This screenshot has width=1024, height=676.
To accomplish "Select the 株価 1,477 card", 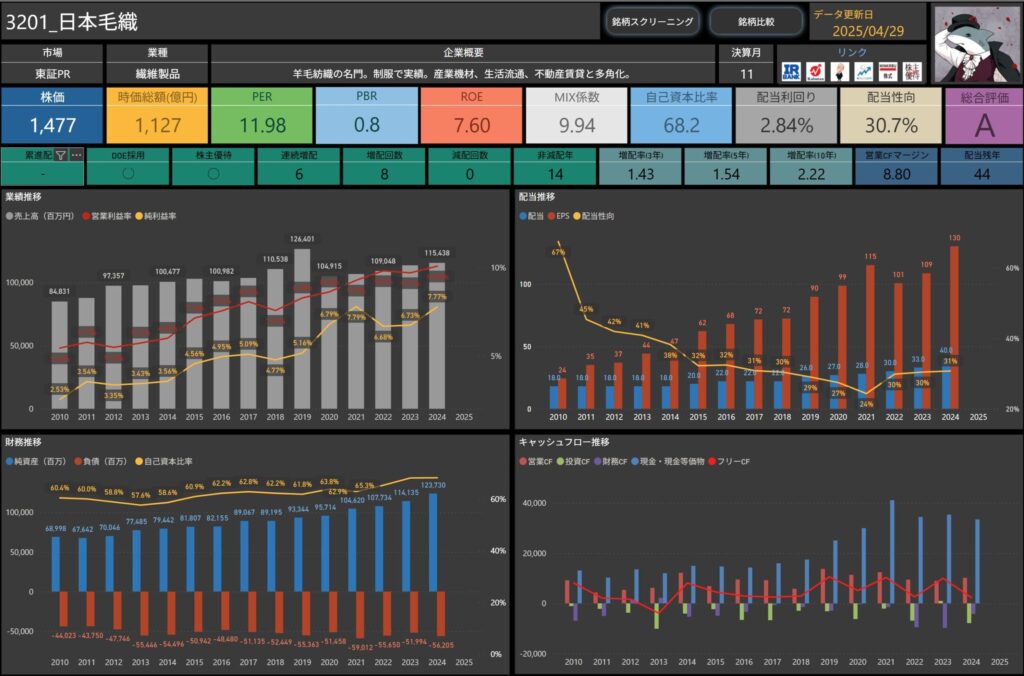I will (52, 115).
